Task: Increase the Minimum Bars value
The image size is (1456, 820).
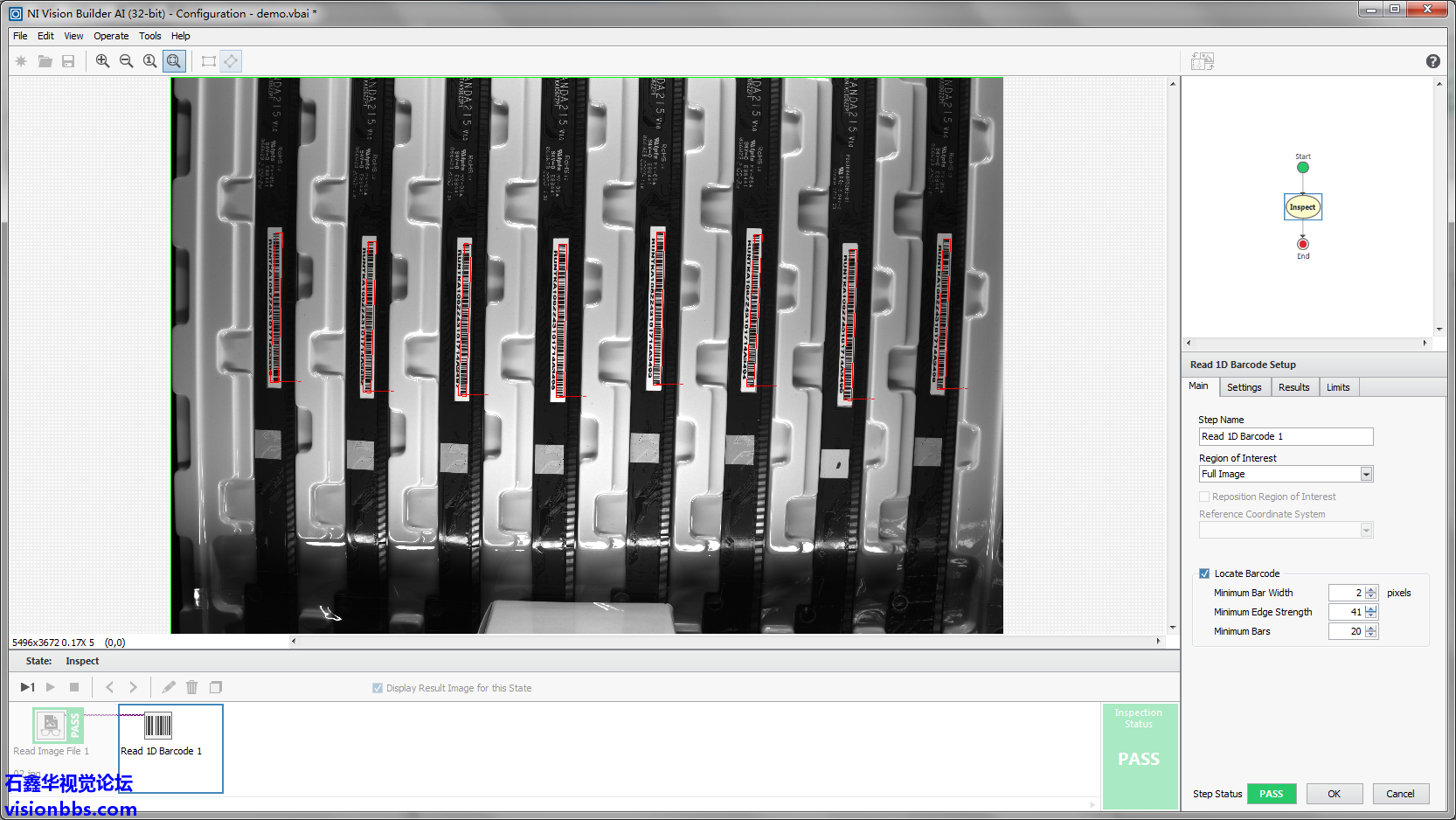Action: (1370, 628)
